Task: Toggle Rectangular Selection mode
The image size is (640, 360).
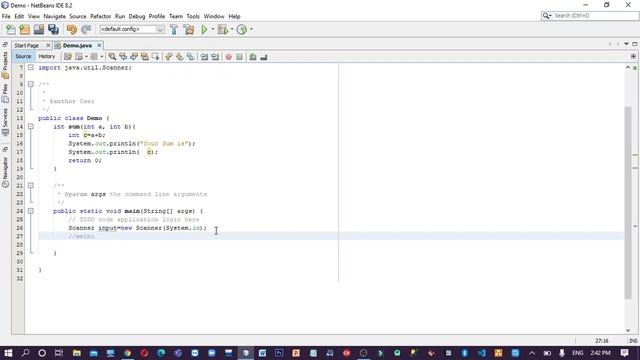Action: click(x=156, y=57)
